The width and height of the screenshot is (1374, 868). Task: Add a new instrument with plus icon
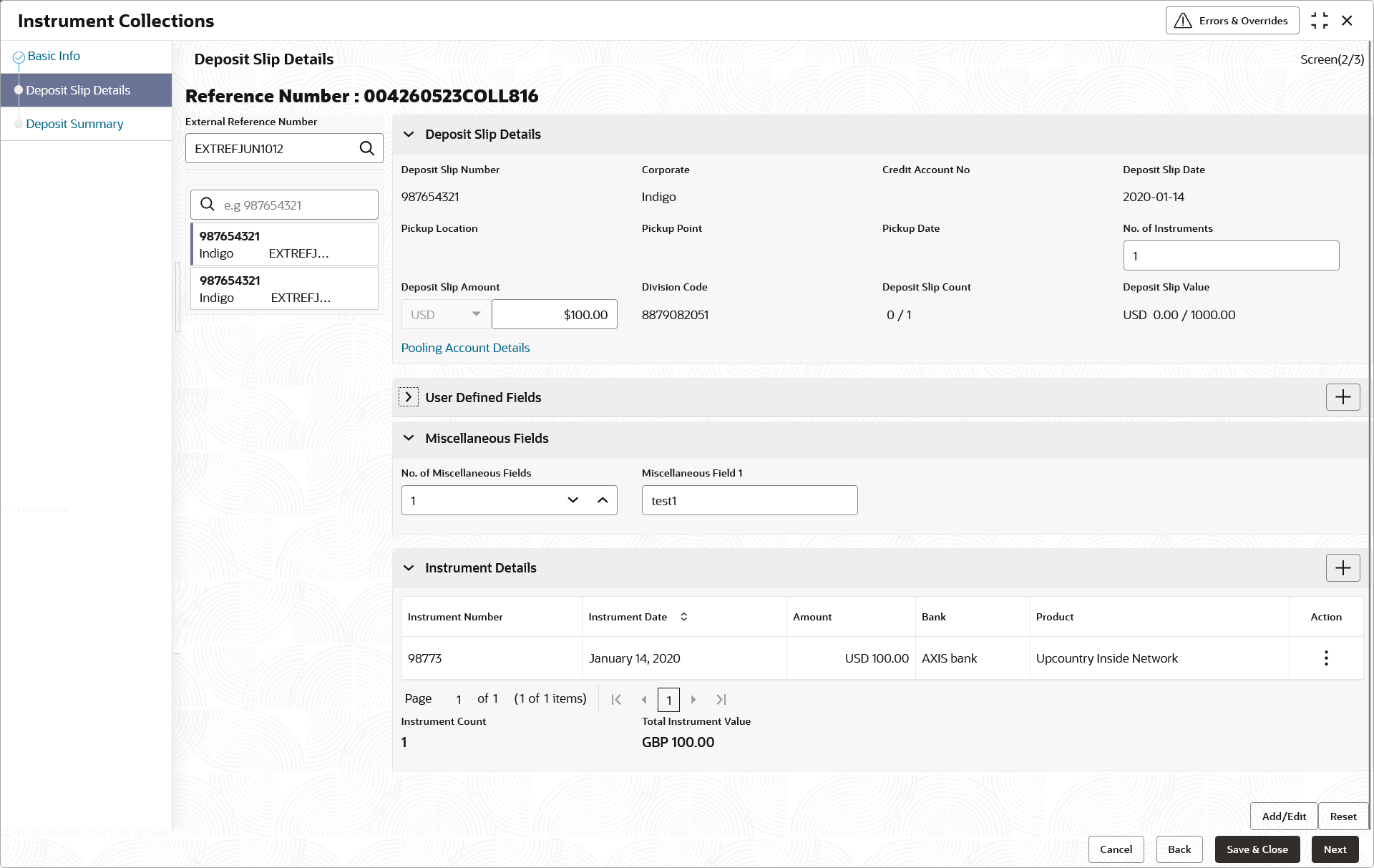coord(1343,568)
